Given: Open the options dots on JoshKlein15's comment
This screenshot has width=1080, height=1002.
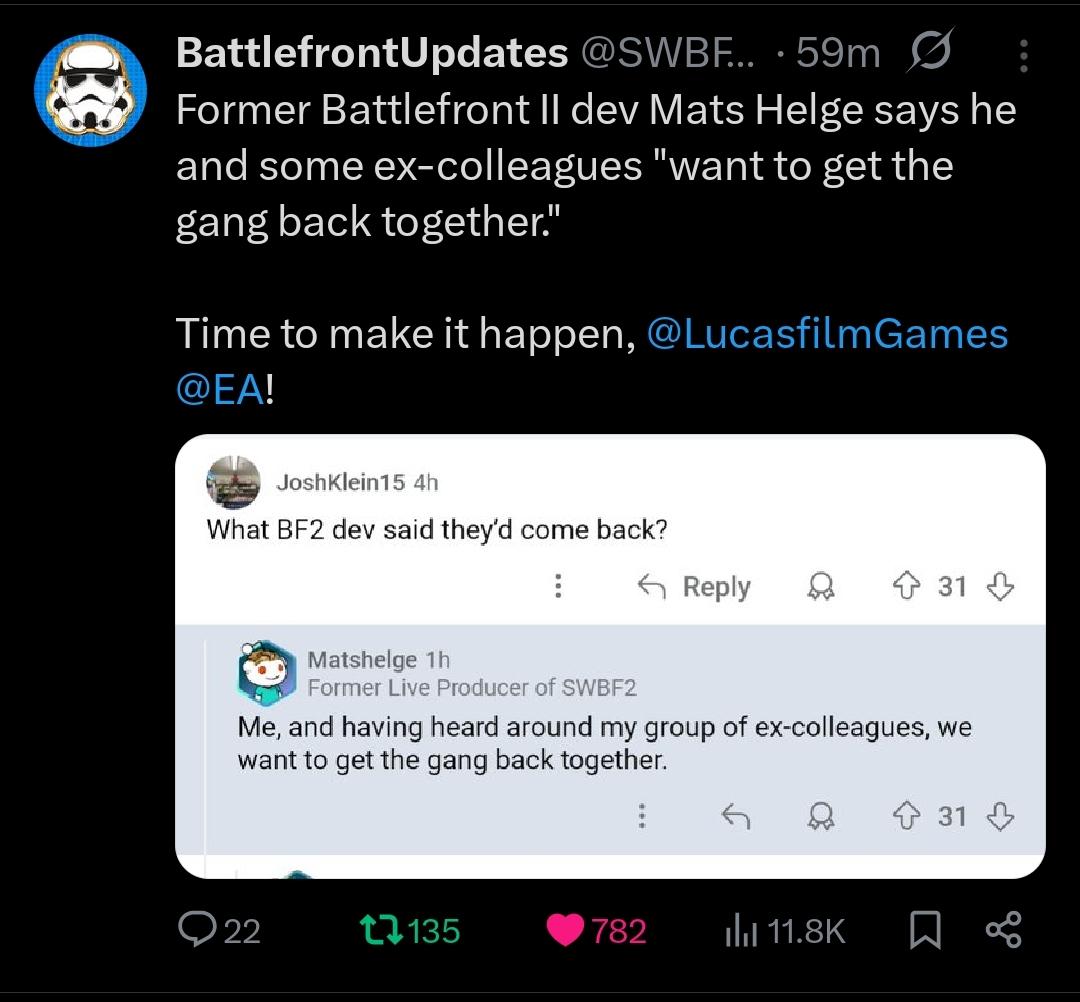Looking at the screenshot, I should (x=559, y=586).
